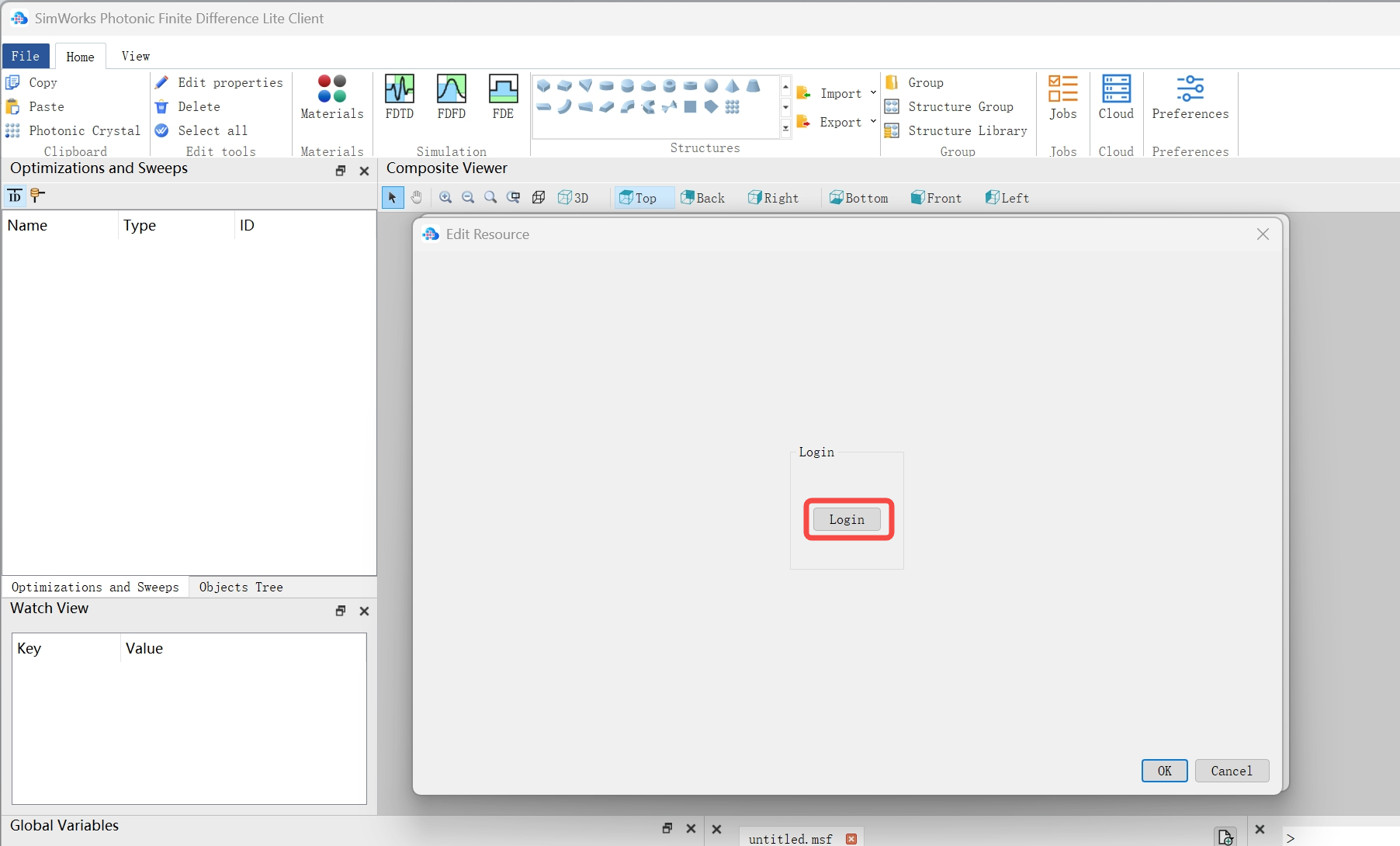Screen dimensions: 1400x846
Task: Open the Cloud resources button
Action: (x=1116, y=97)
